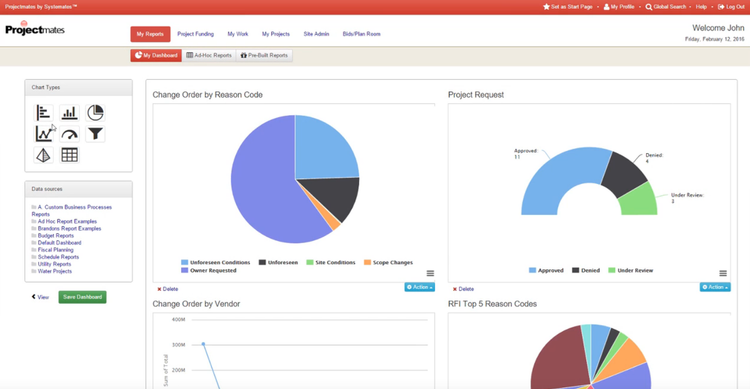Image resolution: width=750 pixels, height=389 pixels.
Task: Toggle the dark Unforeseen legend item
Action: click(278, 263)
